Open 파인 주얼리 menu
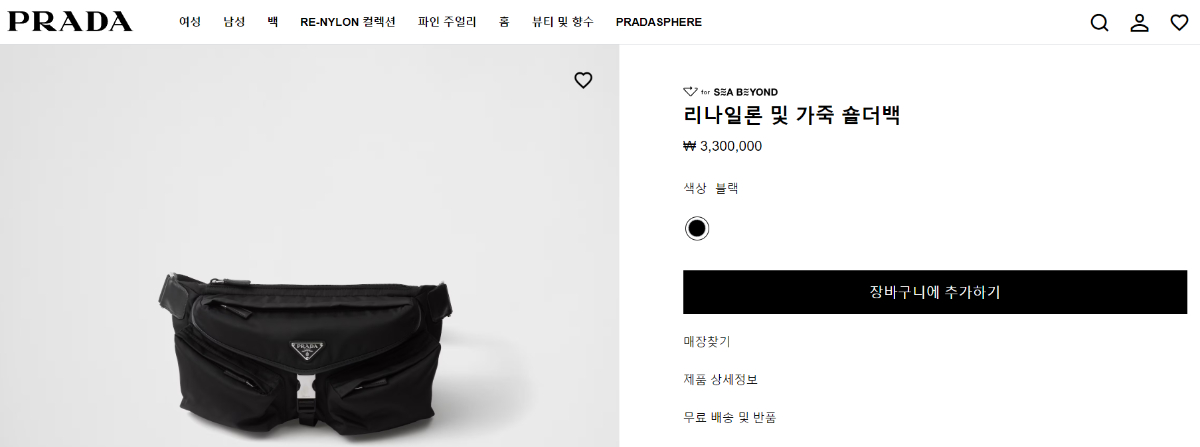Viewport: 1200px width, 447px height. (x=447, y=22)
